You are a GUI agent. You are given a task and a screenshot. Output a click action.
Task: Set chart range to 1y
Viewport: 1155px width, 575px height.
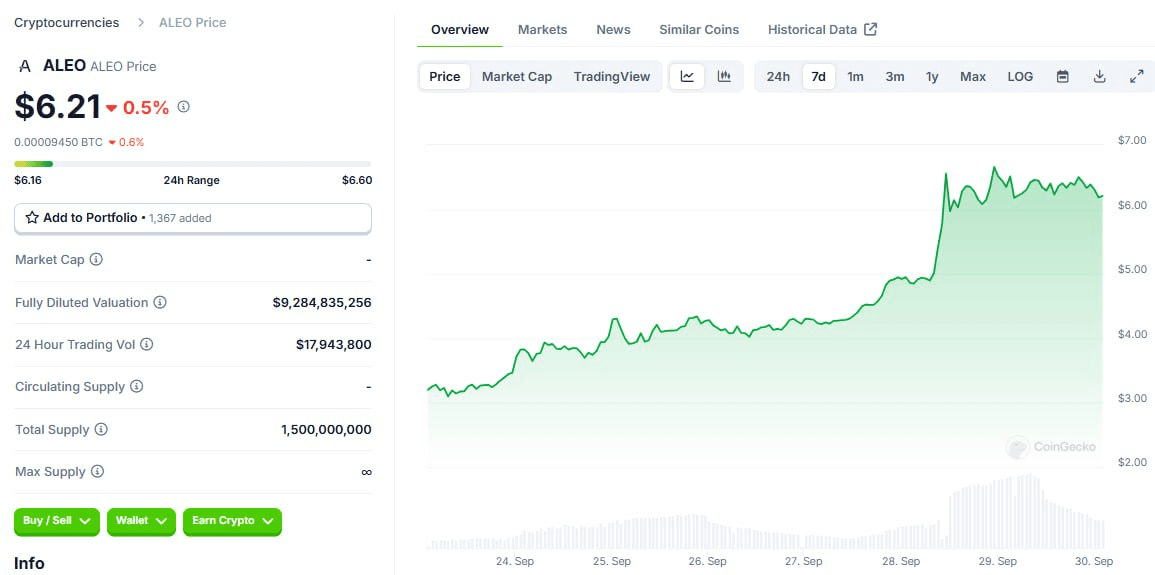click(x=933, y=77)
